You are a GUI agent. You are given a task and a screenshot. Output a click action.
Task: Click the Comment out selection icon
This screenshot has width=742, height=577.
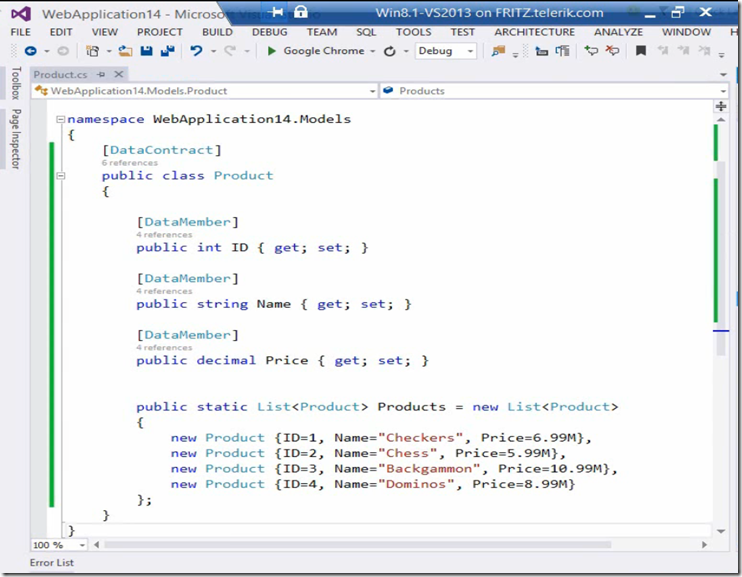click(592, 51)
